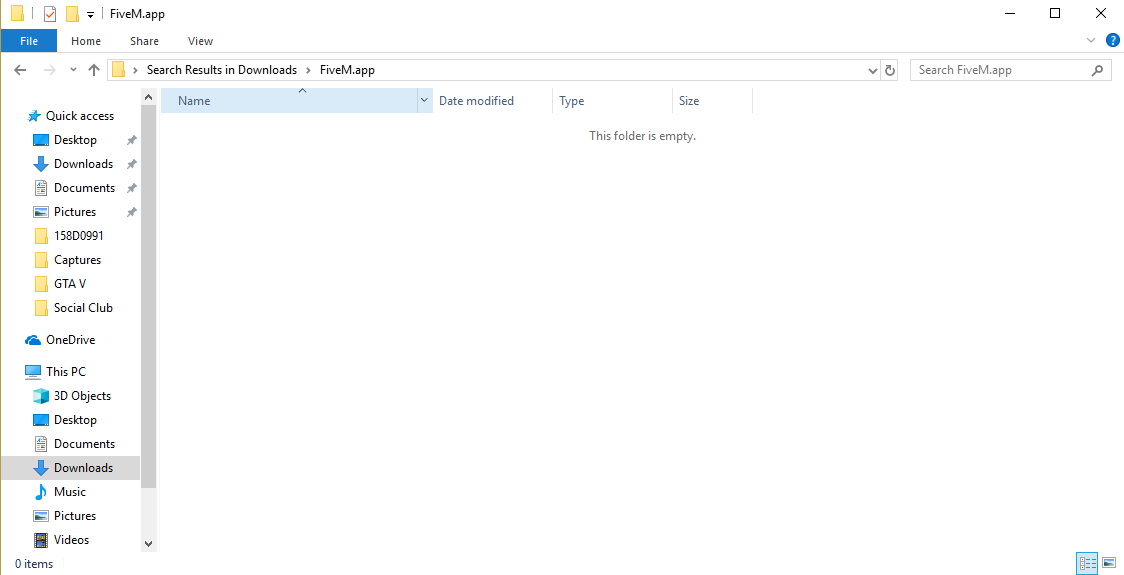Sort by the Size column
Image resolution: width=1124 pixels, height=575 pixels.
pyautogui.click(x=713, y=100)
